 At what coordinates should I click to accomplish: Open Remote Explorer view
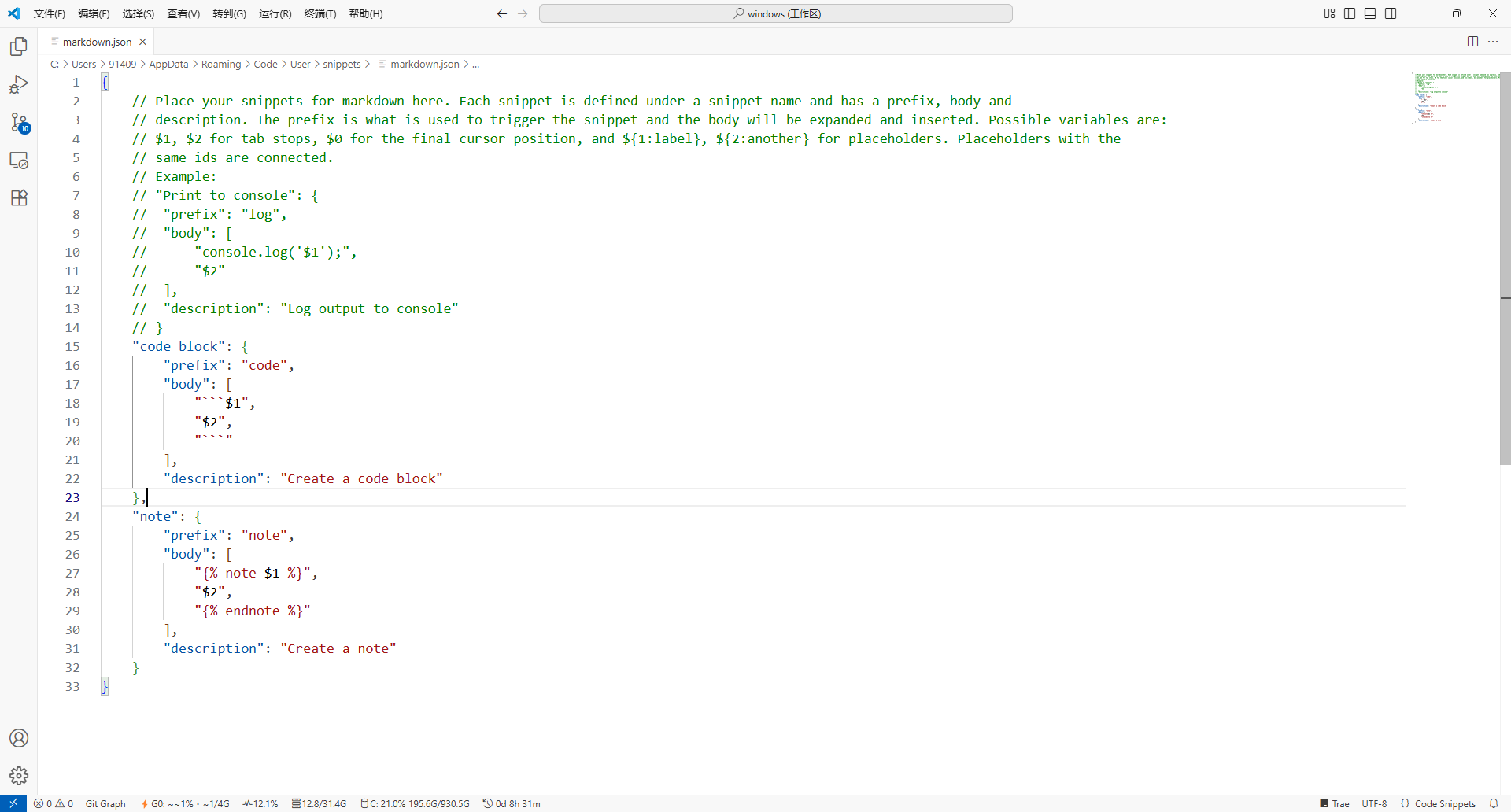coord(19,161)
